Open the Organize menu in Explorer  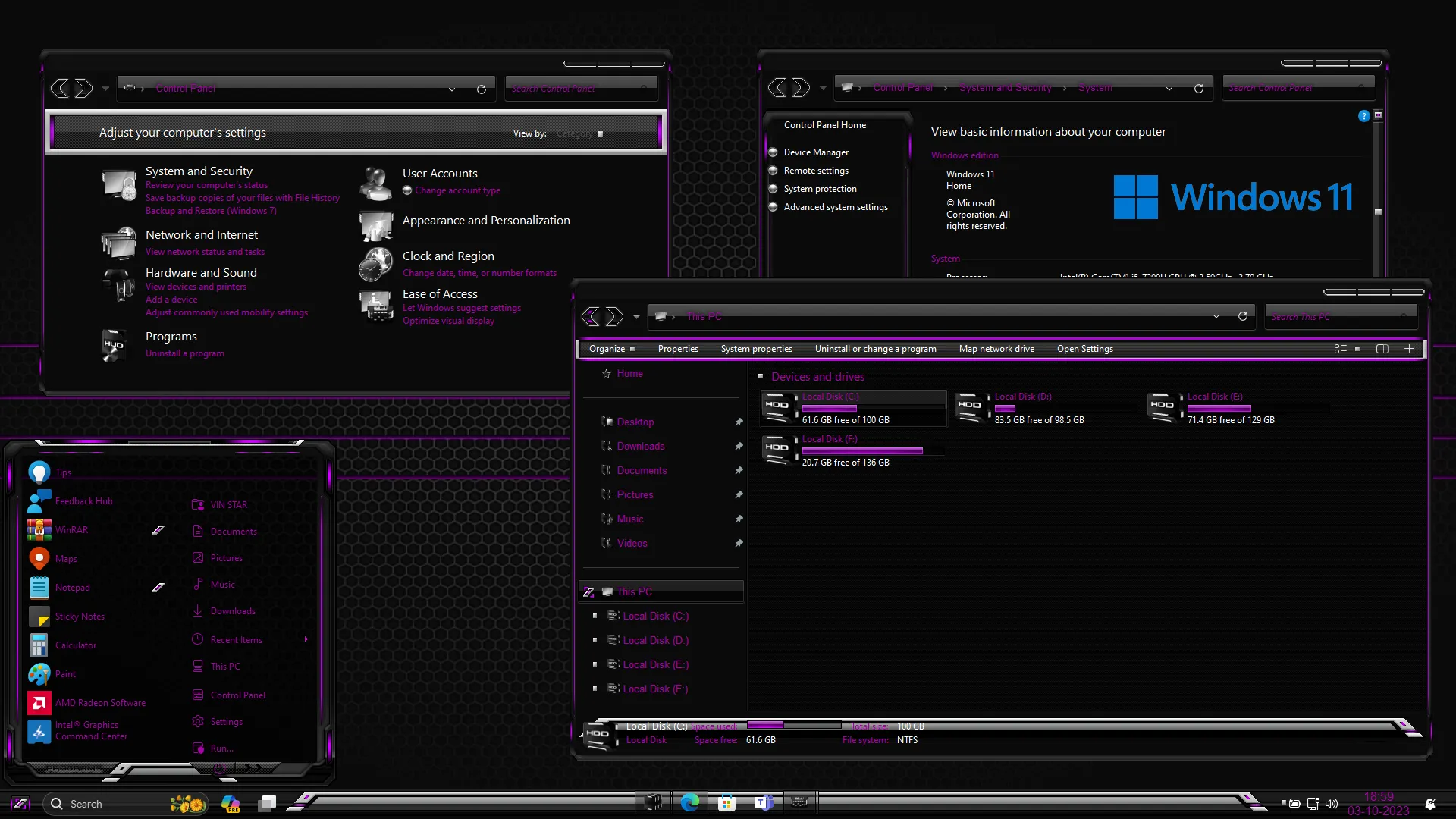pos(607,349)
